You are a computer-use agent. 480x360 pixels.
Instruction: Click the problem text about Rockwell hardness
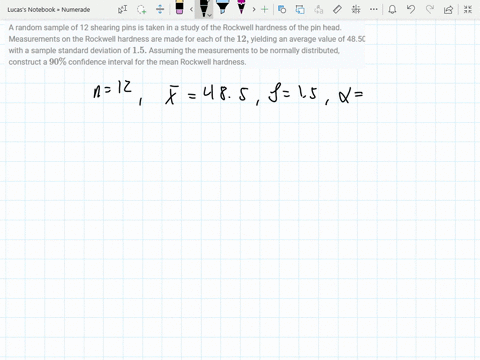click(x=187, y=45)
